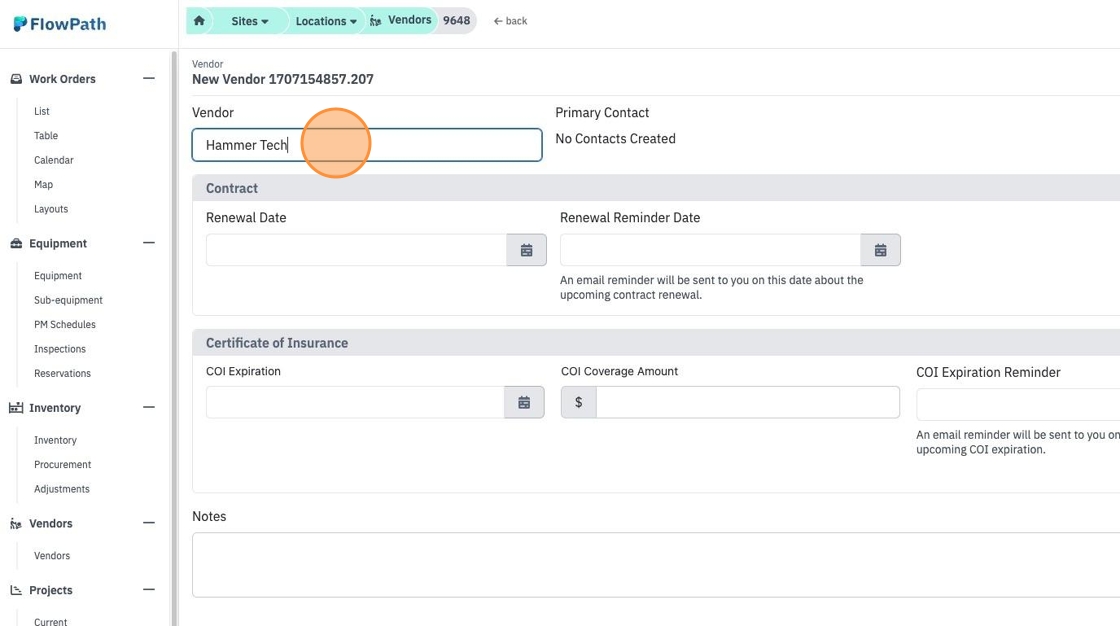Image resolution: width=1120 pixels, height=626 pixels.
Task: Click the Work Orders sidebar heading
Action: coord(62,79)
